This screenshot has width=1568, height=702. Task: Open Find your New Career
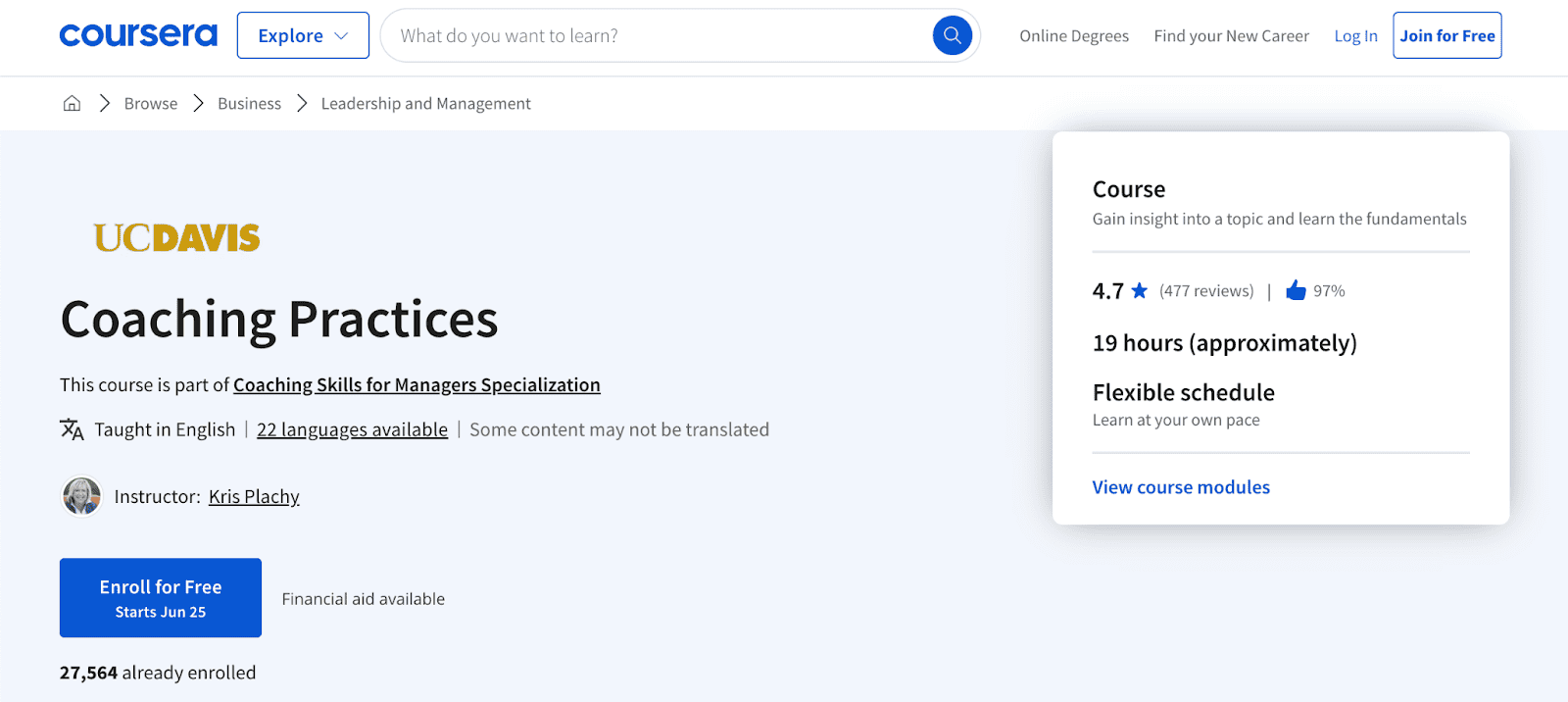pos(1231,36)
